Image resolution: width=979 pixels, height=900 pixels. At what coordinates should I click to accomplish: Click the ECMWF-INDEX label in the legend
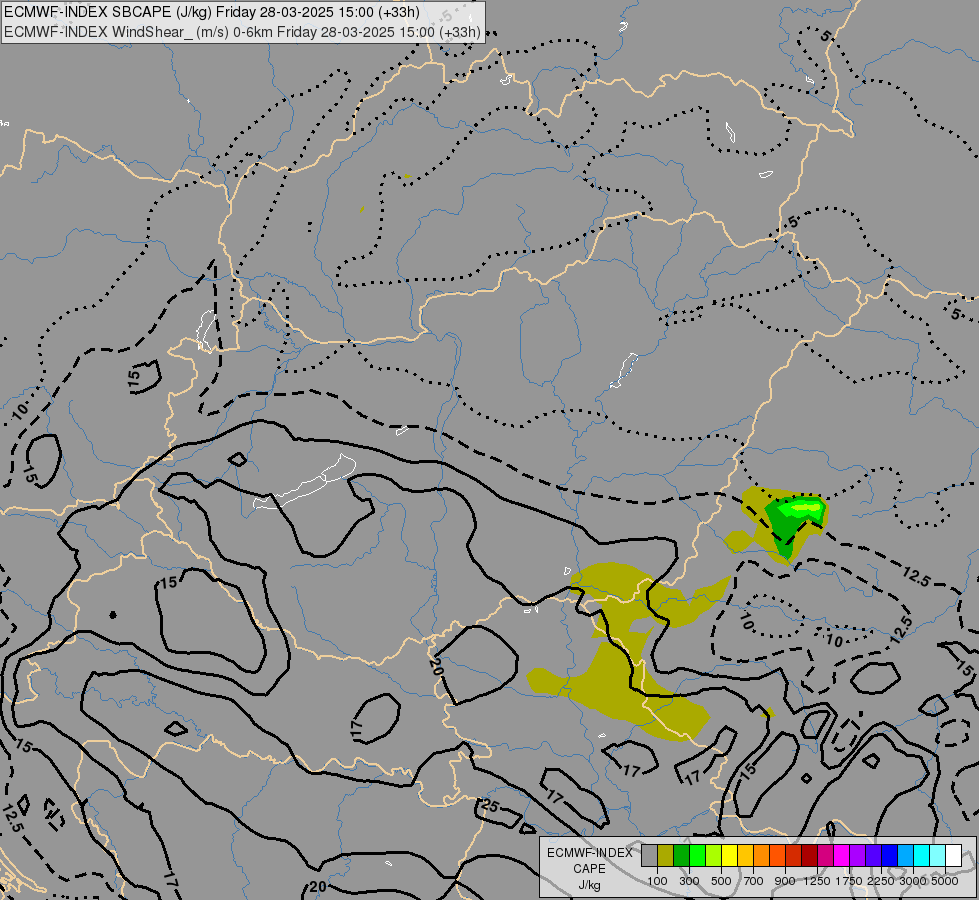(590, 853)
